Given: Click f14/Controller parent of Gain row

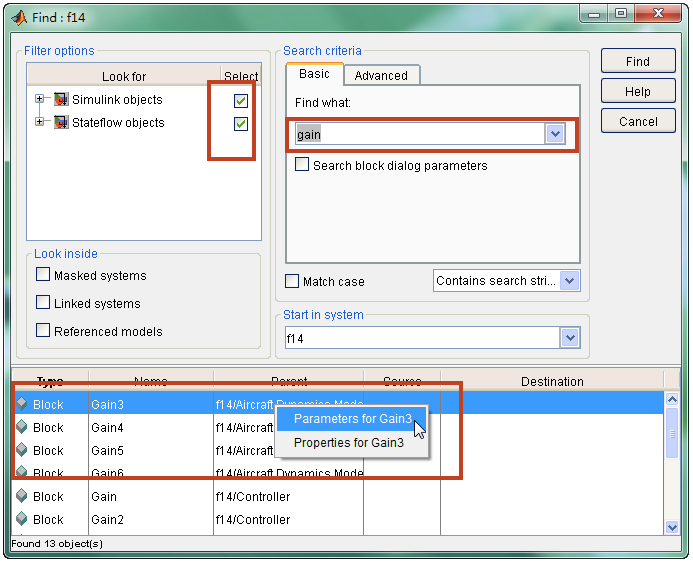Looking at the screenshot, I should pos(253,496).
